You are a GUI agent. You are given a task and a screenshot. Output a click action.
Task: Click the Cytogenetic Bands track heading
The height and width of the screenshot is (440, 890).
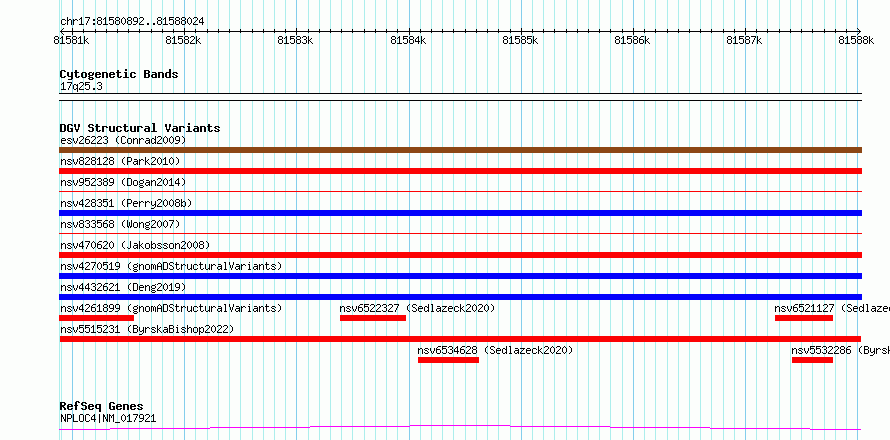tap(119, 74)
